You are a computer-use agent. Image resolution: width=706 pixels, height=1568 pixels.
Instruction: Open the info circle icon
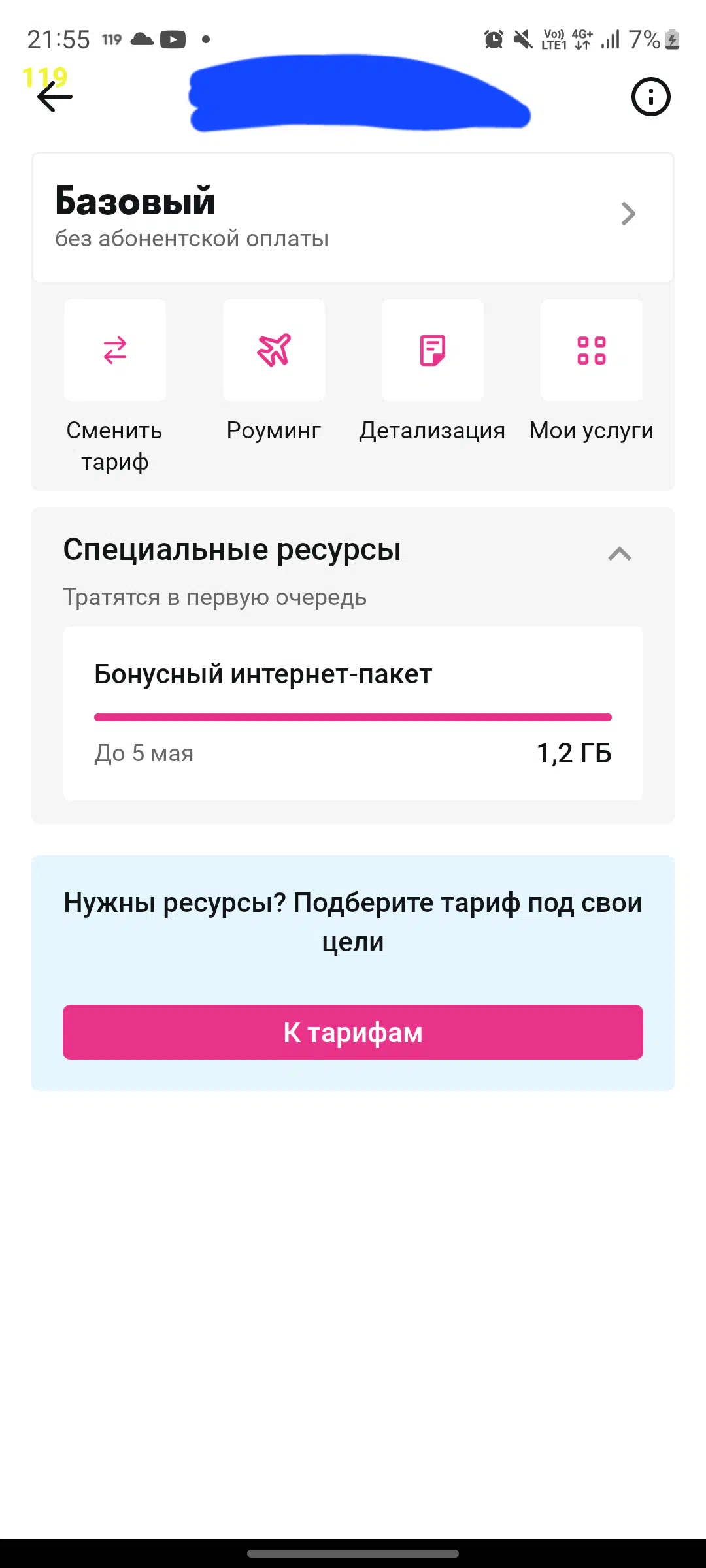pos(650,97)
